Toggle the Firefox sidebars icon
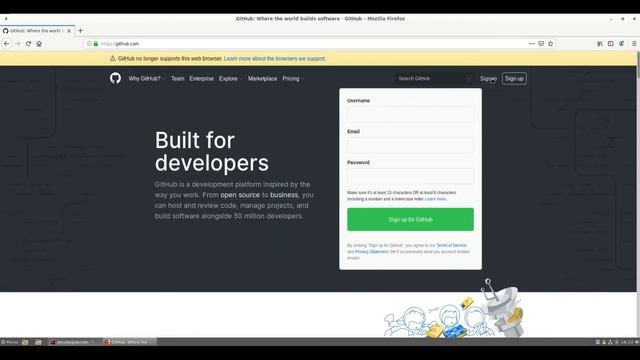This screenshot has height=360, width=640. (x=611, y=44)
